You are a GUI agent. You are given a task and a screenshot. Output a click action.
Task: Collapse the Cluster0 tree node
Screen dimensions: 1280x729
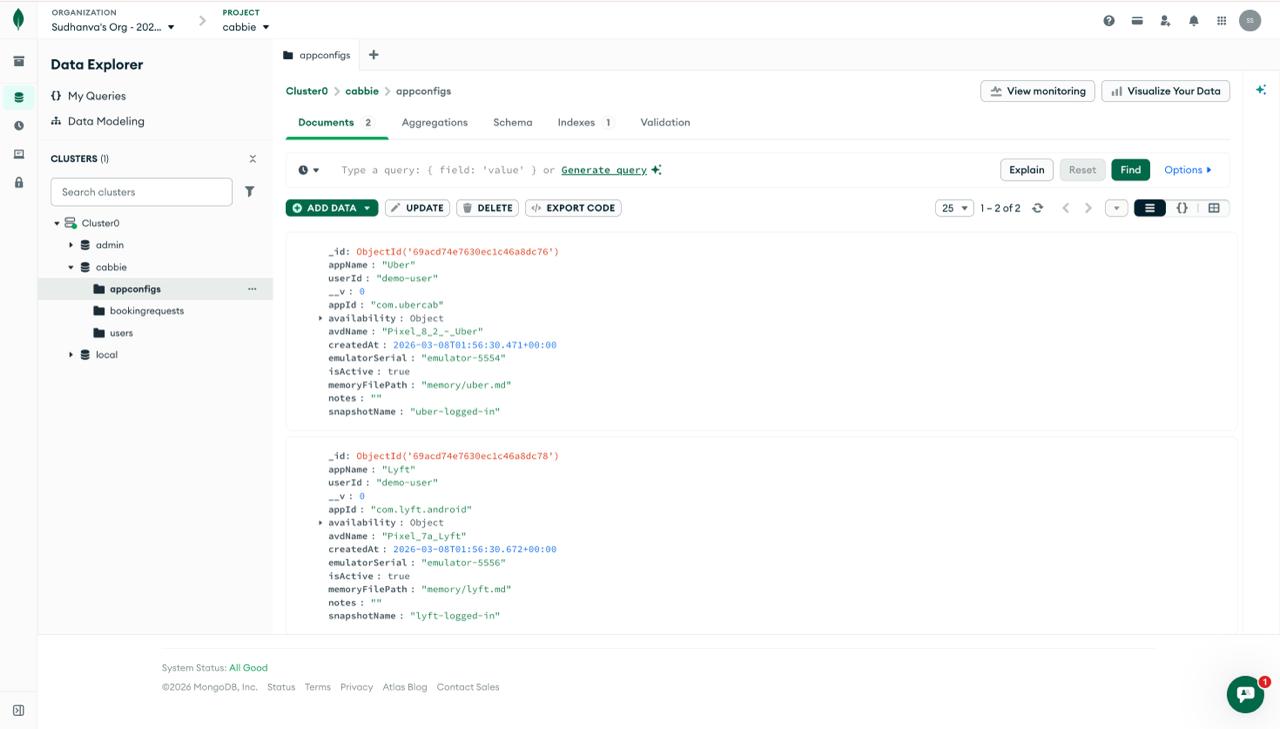click(x=57, y=223)
